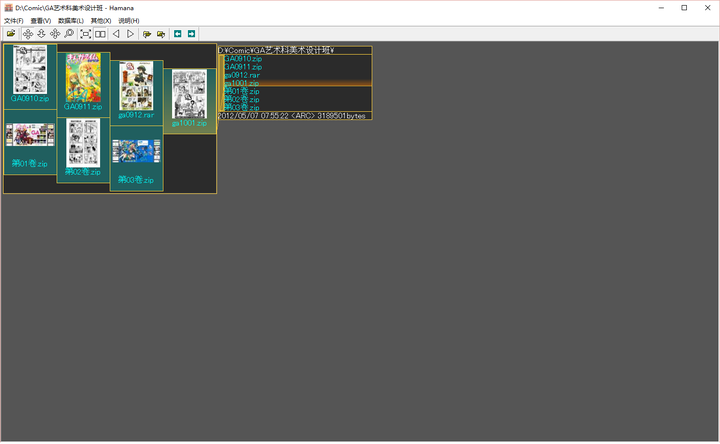The height and width of the screenshot is (444, 720).
Task: Select the 第02卷.zip thumbnail
Action: pyautogui.click(x=83, y=148)
